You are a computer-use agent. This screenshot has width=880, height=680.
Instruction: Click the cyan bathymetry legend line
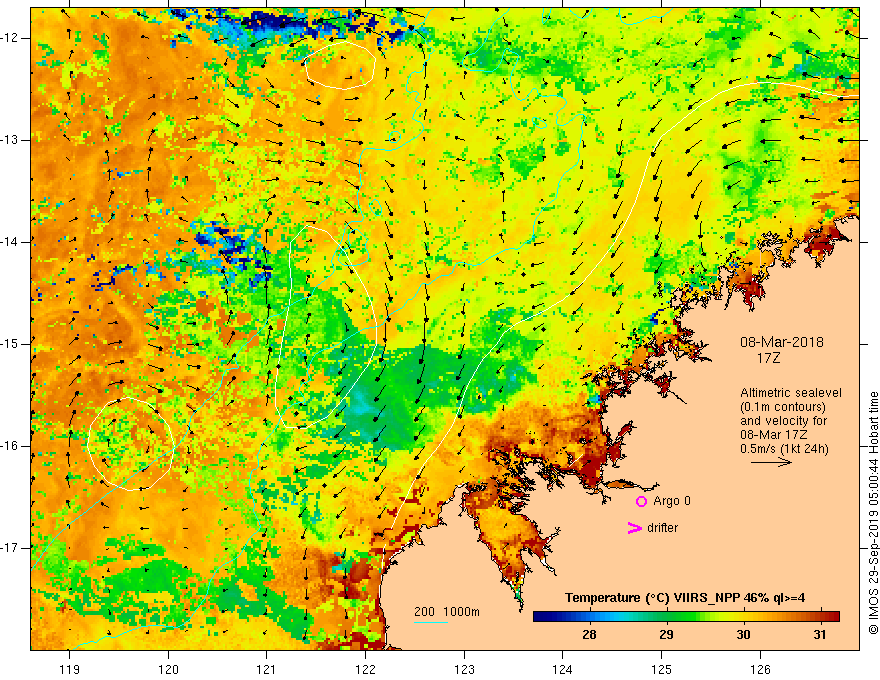[x=431, y=622]
